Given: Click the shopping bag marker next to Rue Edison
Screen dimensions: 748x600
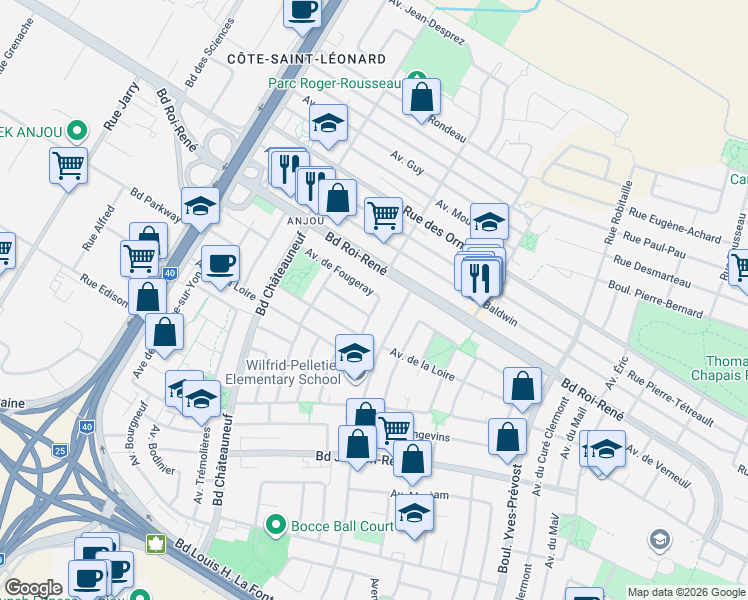Looking at the screenshot, I should coord(147,298).
